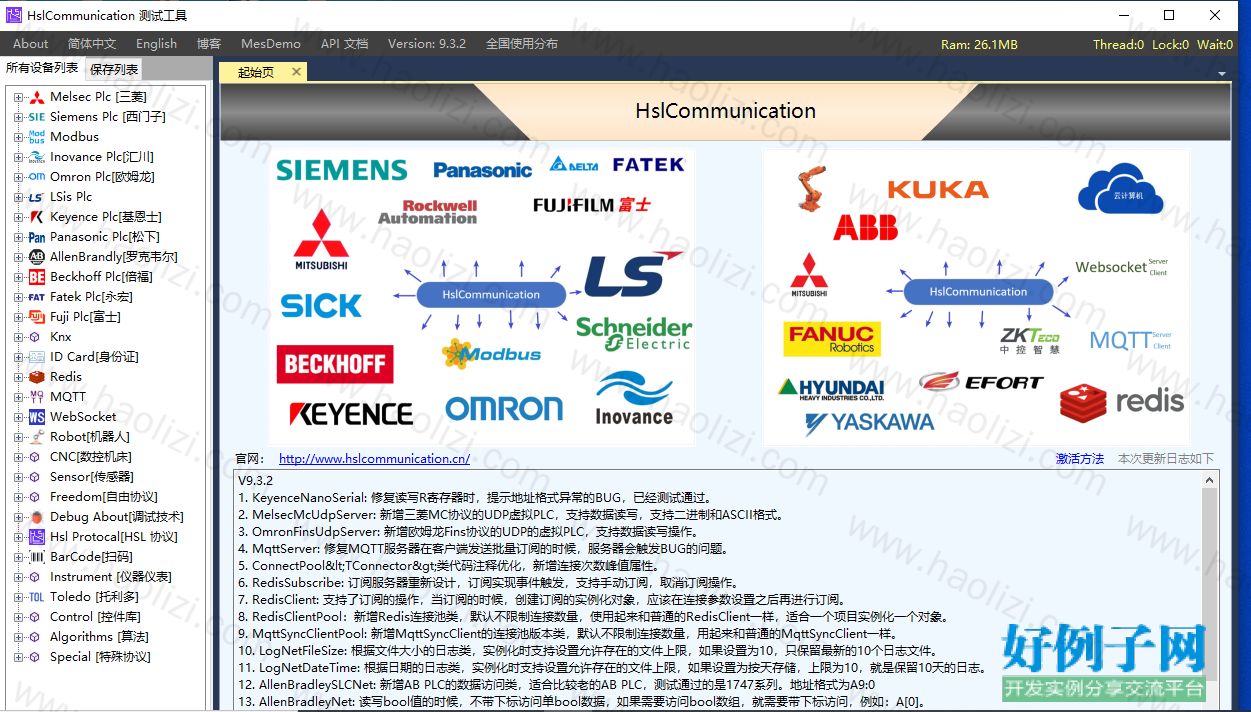The image size is (1251, 712).
Task: Click the 本次更新日志如下 label
Action: [x=1166, y=459]
